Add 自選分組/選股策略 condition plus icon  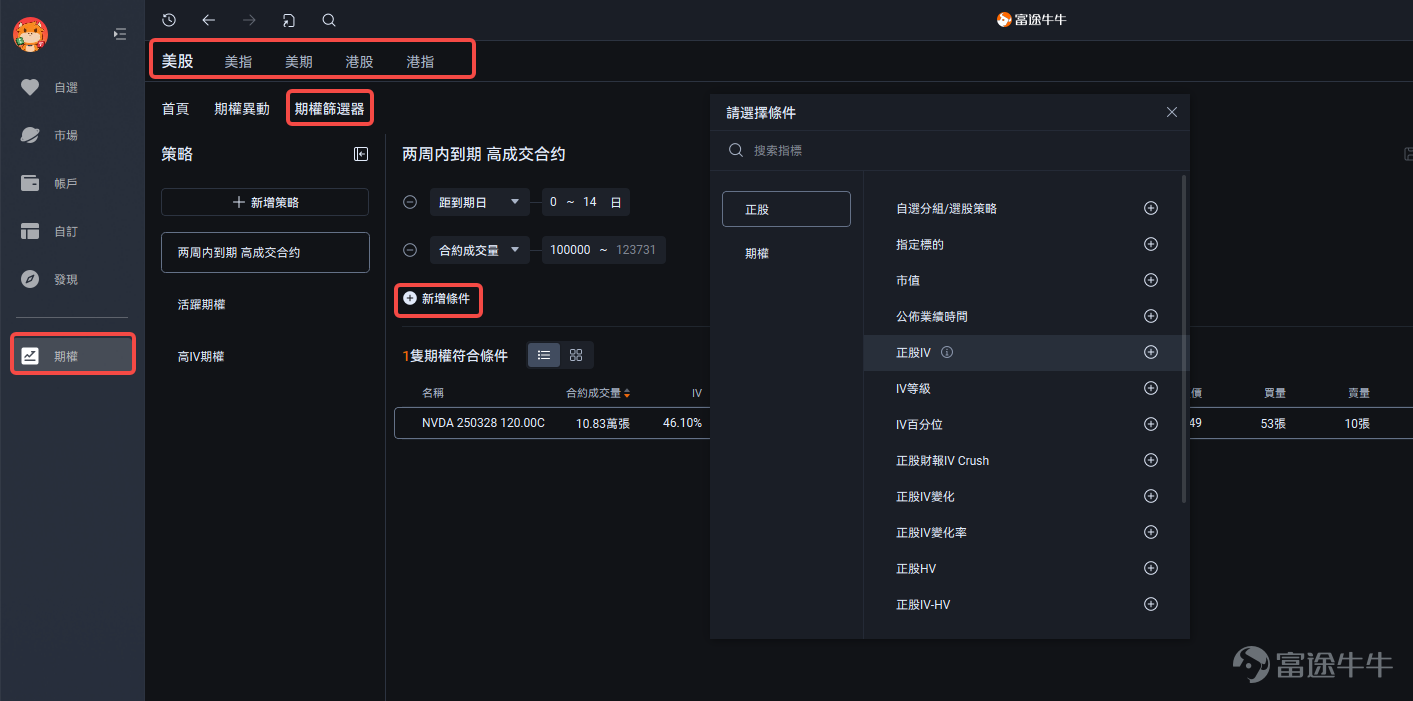tap(1151, 208)
